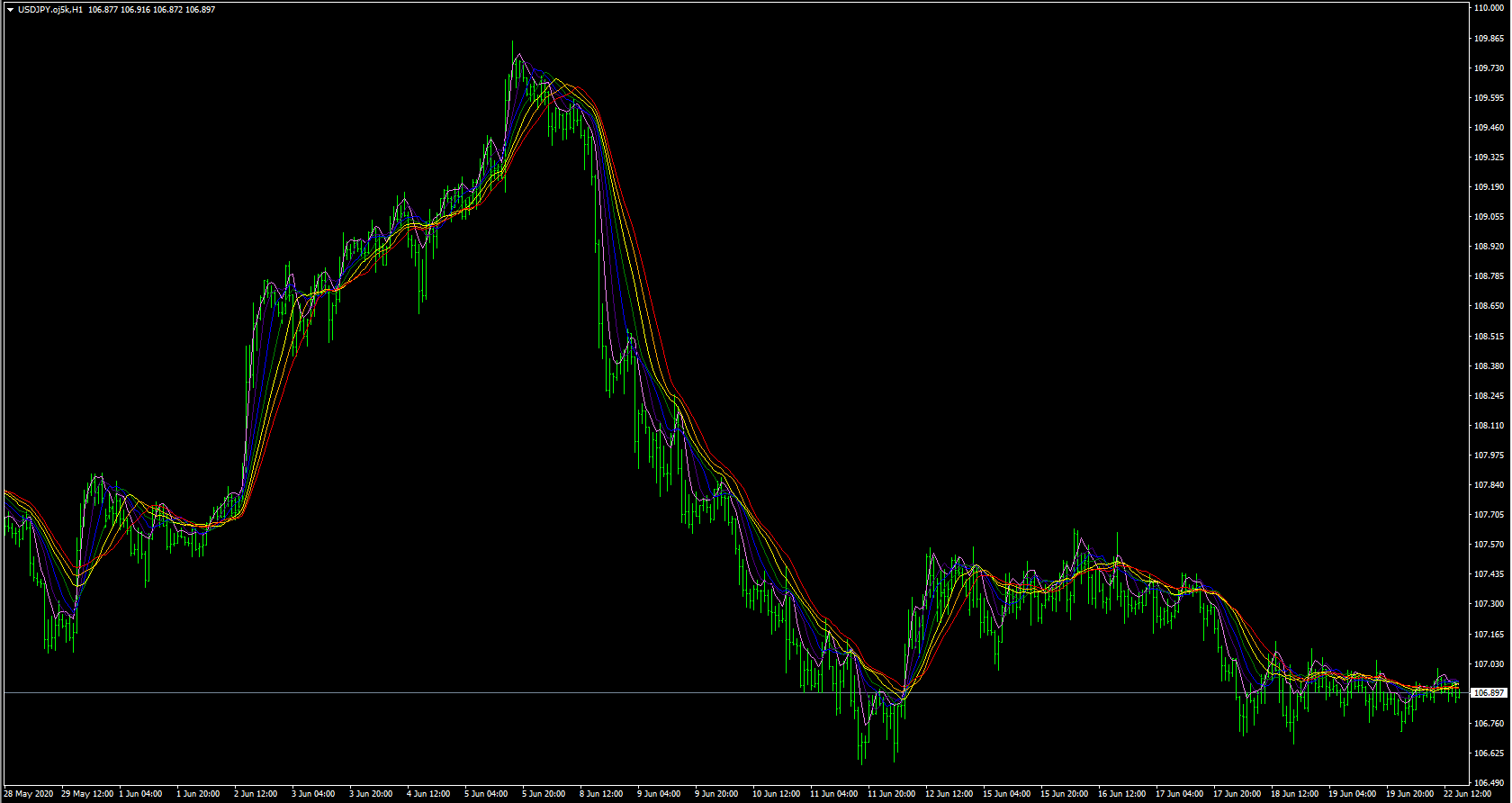Screen dimensions: 1512x803
Task: Click the 22 Jun 12:00 time label
Action: (1466, 794)
